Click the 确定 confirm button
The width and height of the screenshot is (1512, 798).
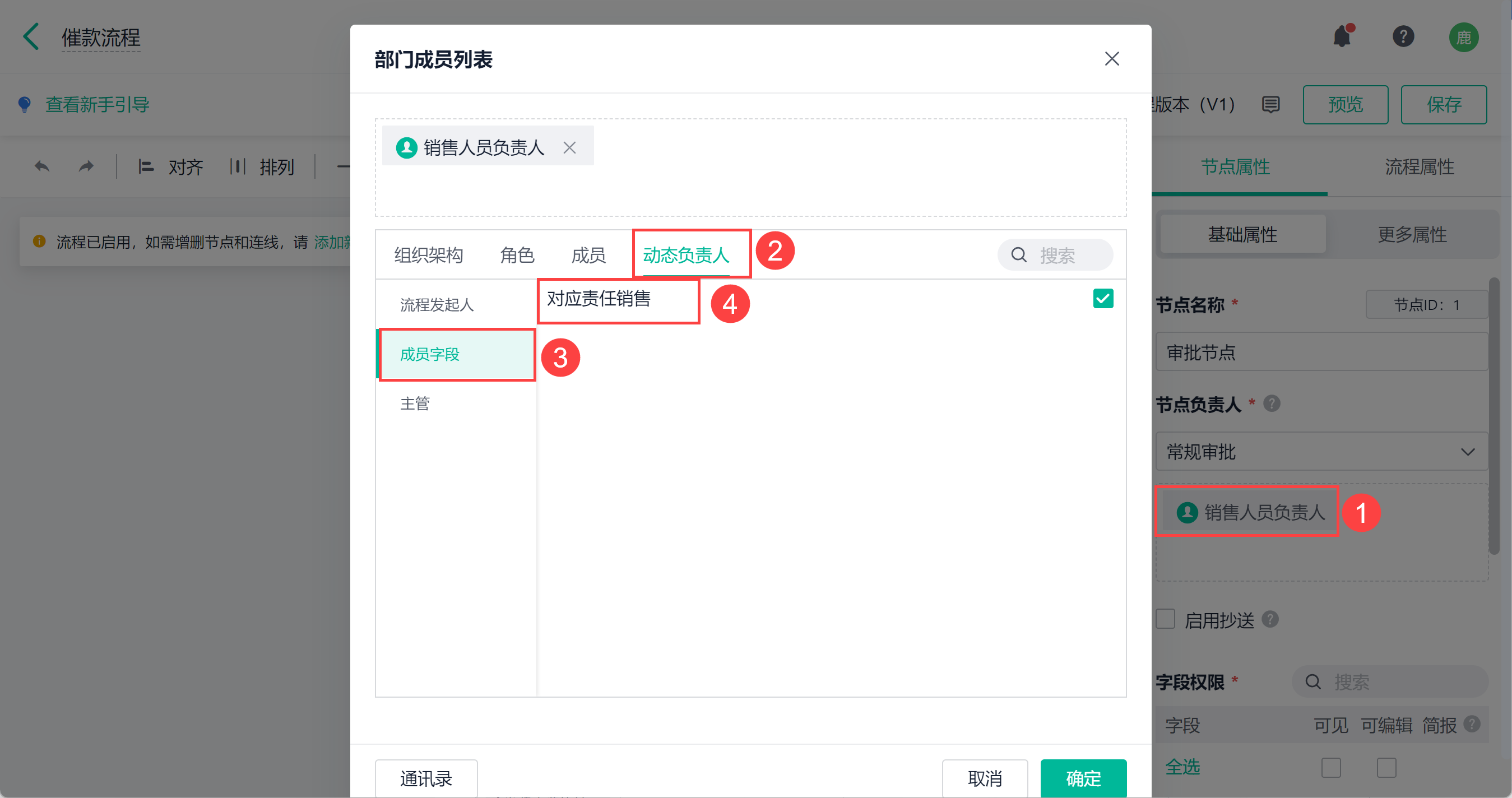tap(1083, 778)
